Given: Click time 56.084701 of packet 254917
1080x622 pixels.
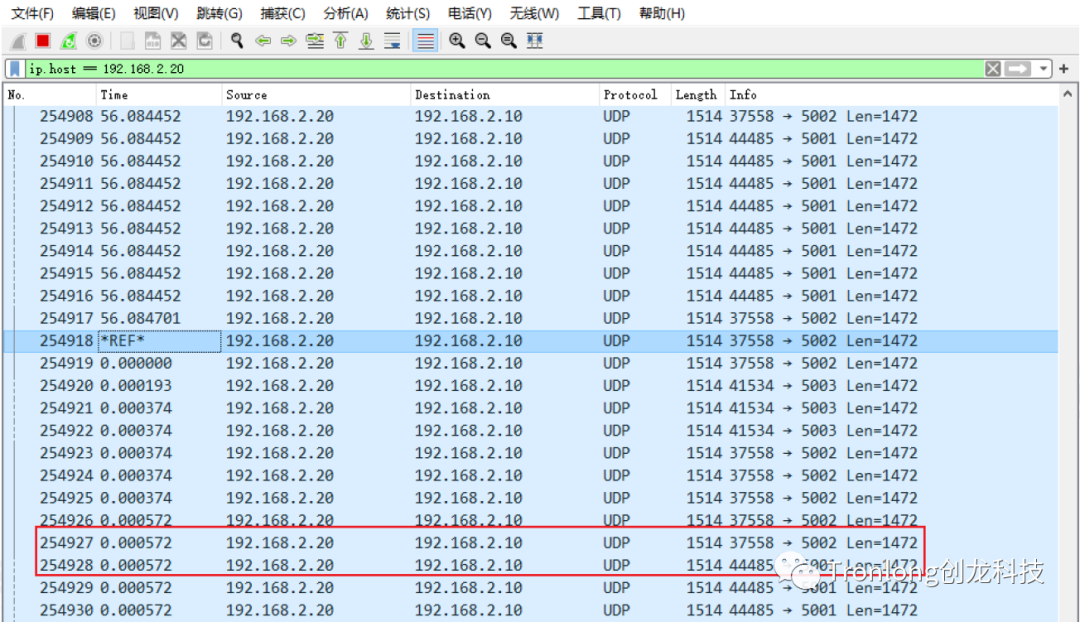Looking at the screenshot, I should coord(141,319).
